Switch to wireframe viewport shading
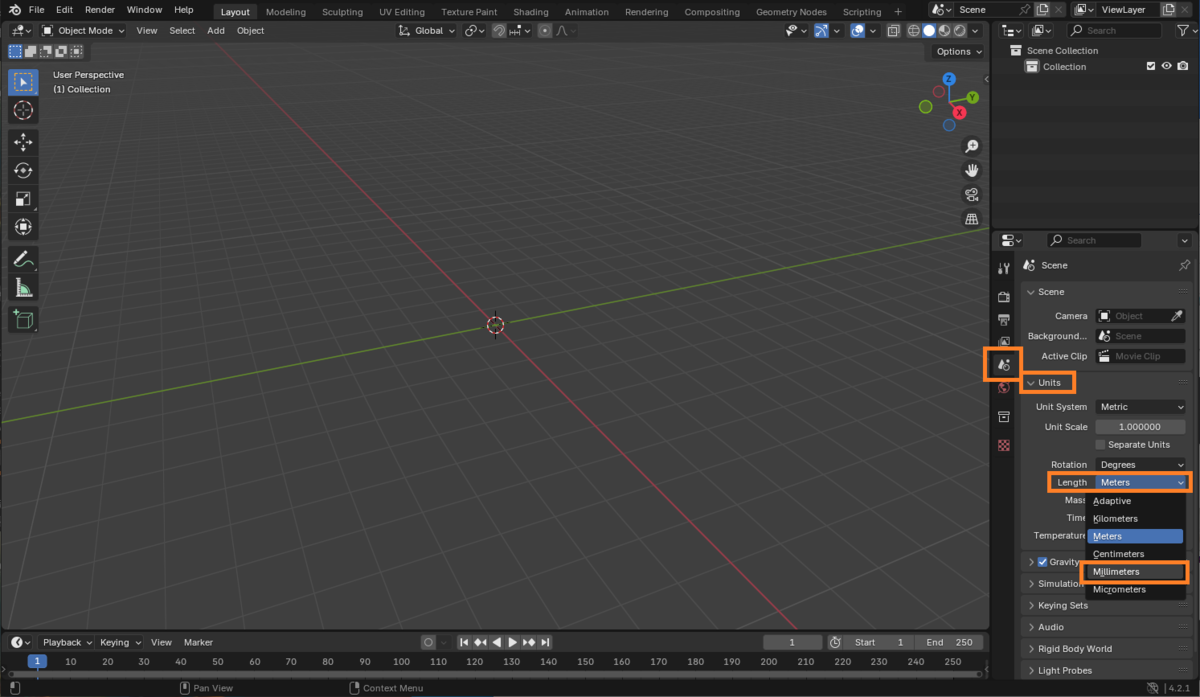 [x=913, y=31]
